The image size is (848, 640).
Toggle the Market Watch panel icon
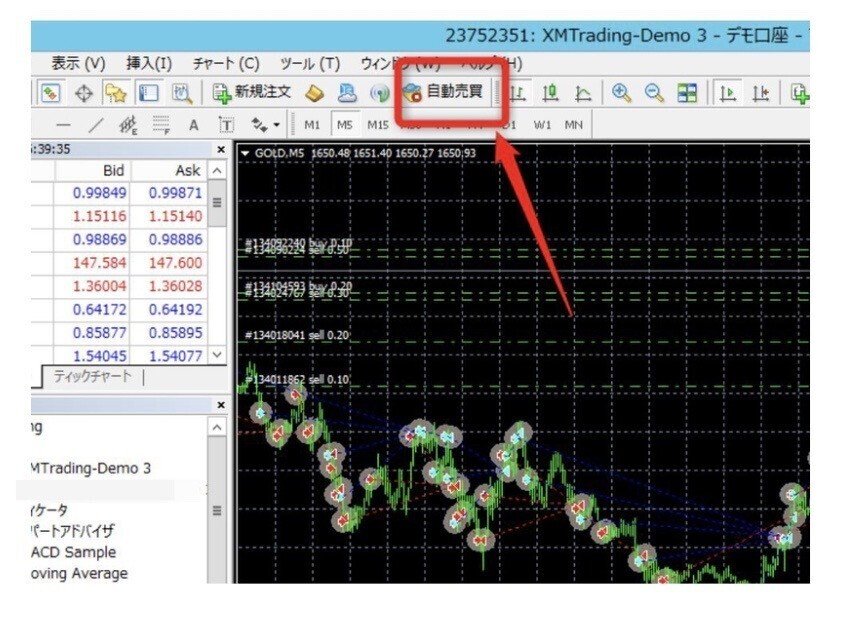point(51,94)
